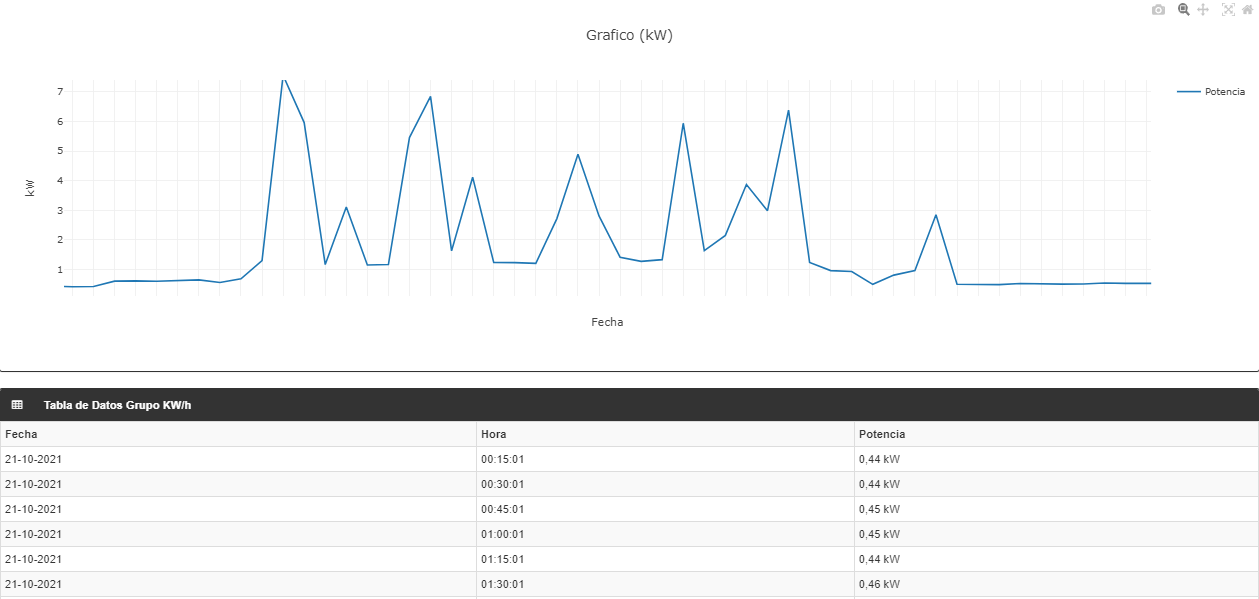Click the table grid icon in header
The image size is (1259, 599).
[x=16, y=405]
